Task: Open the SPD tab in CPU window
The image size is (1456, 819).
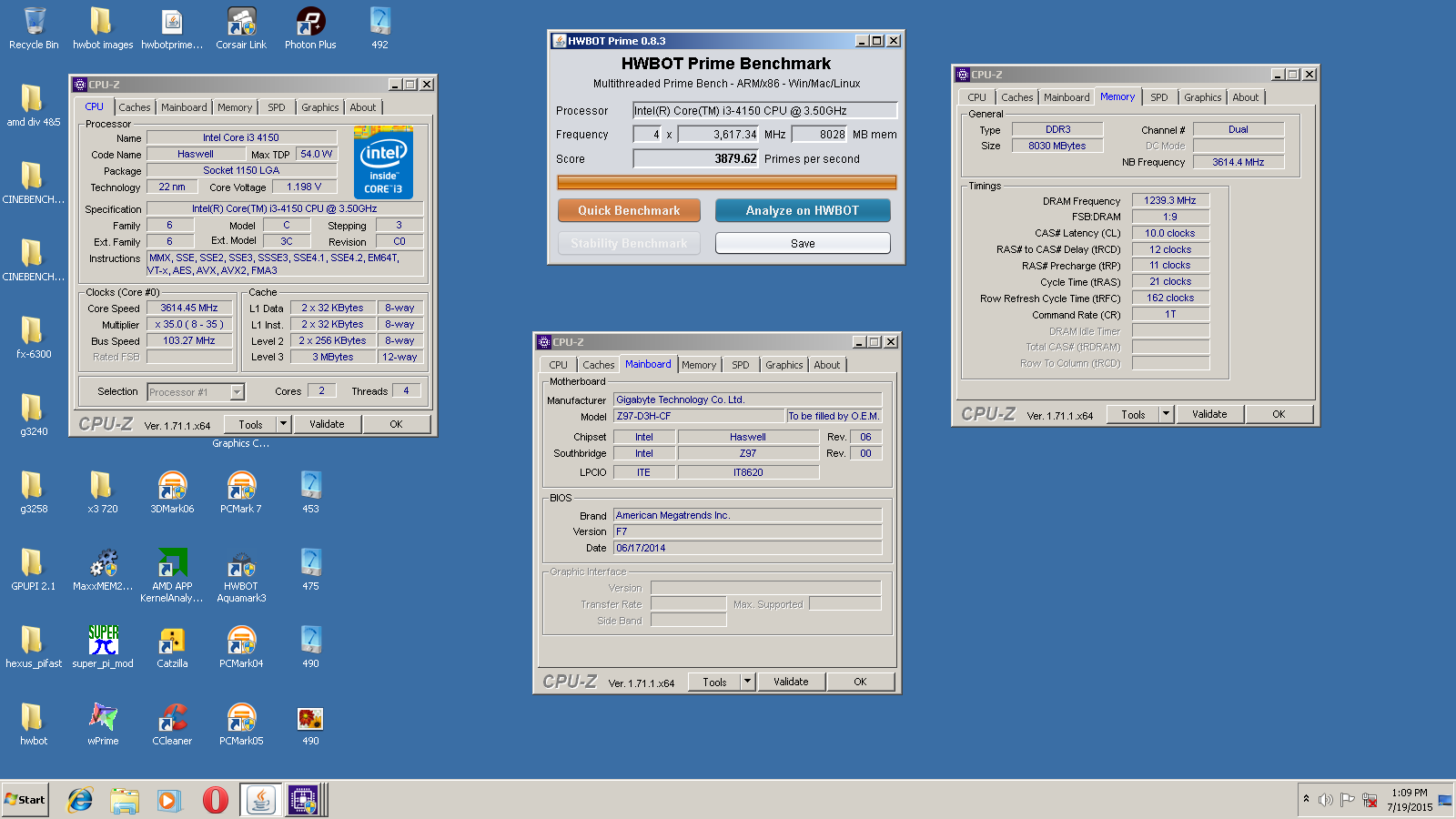Action: point(277,107)
